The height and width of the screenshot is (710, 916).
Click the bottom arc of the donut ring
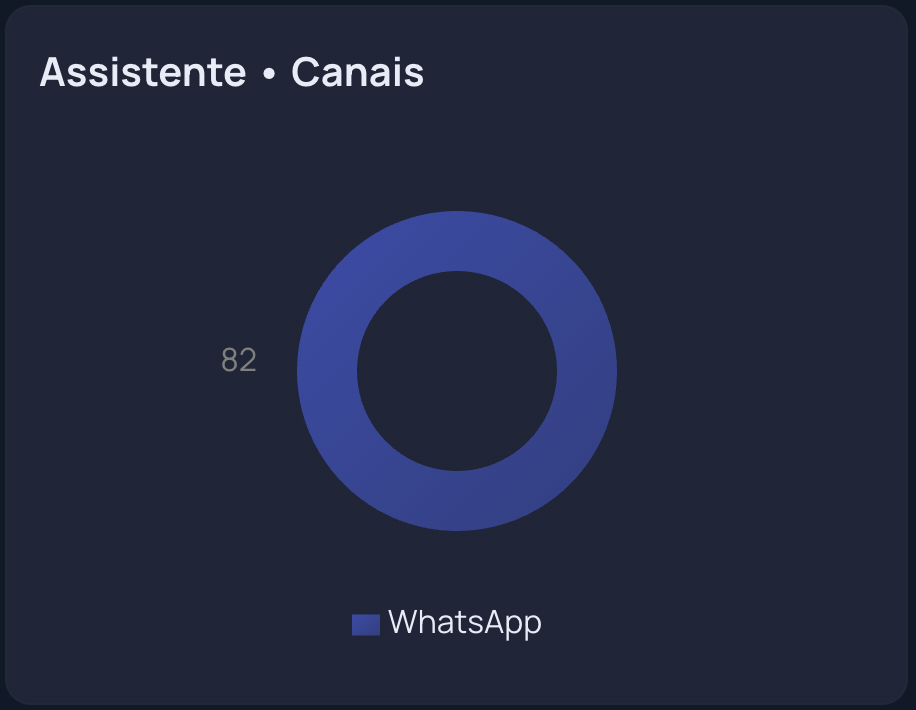point(457,501)
